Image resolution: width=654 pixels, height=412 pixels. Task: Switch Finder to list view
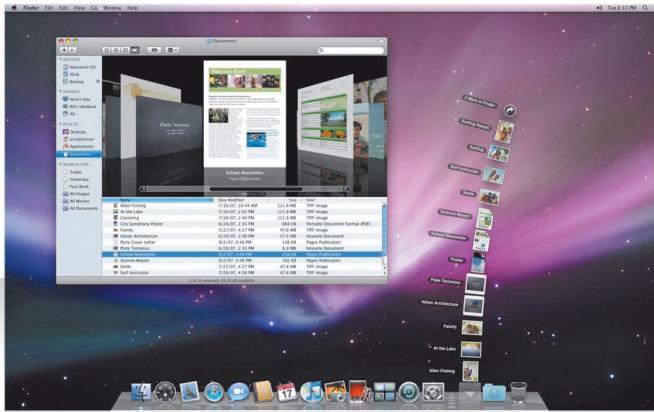coord(116,50)
